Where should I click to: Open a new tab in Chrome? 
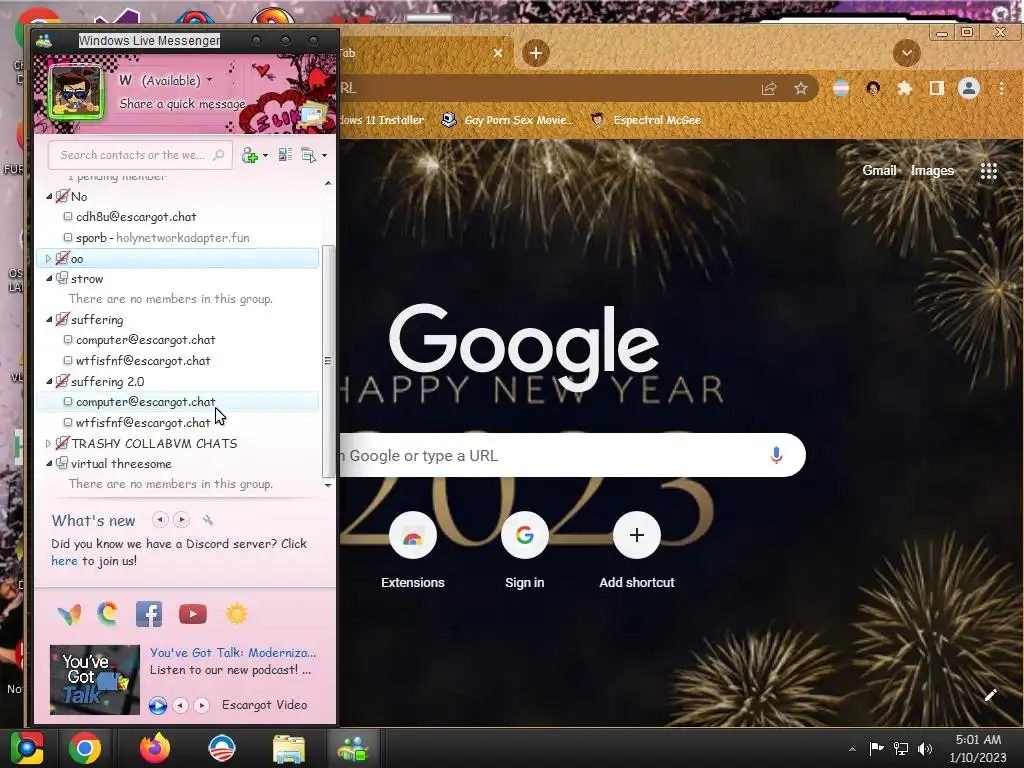tap(536, 53)
